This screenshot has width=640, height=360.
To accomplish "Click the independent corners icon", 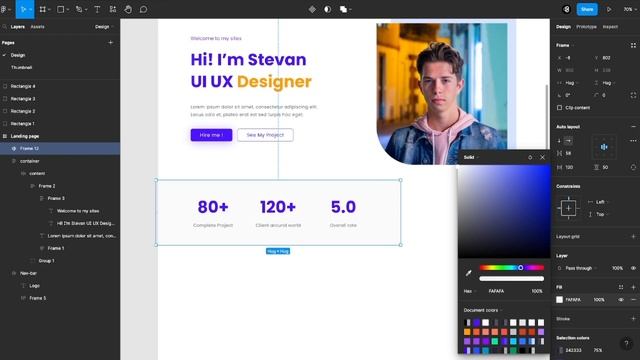I will pyautogui.click(x=633, y=95).
